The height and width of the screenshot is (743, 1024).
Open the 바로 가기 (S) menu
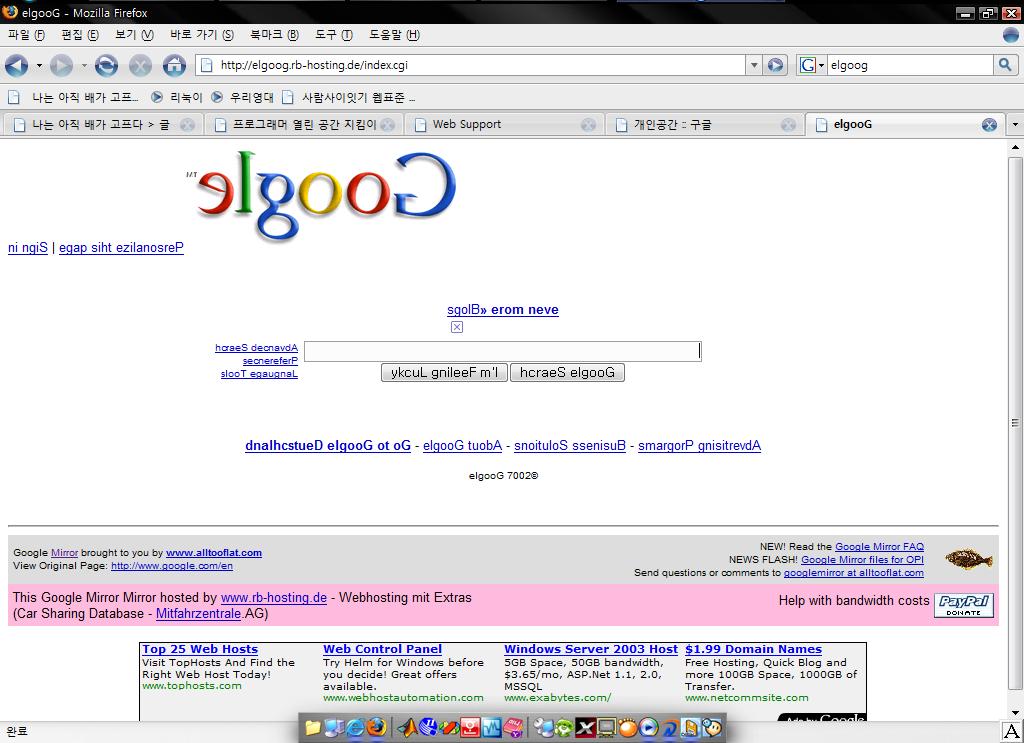(201, 35)
